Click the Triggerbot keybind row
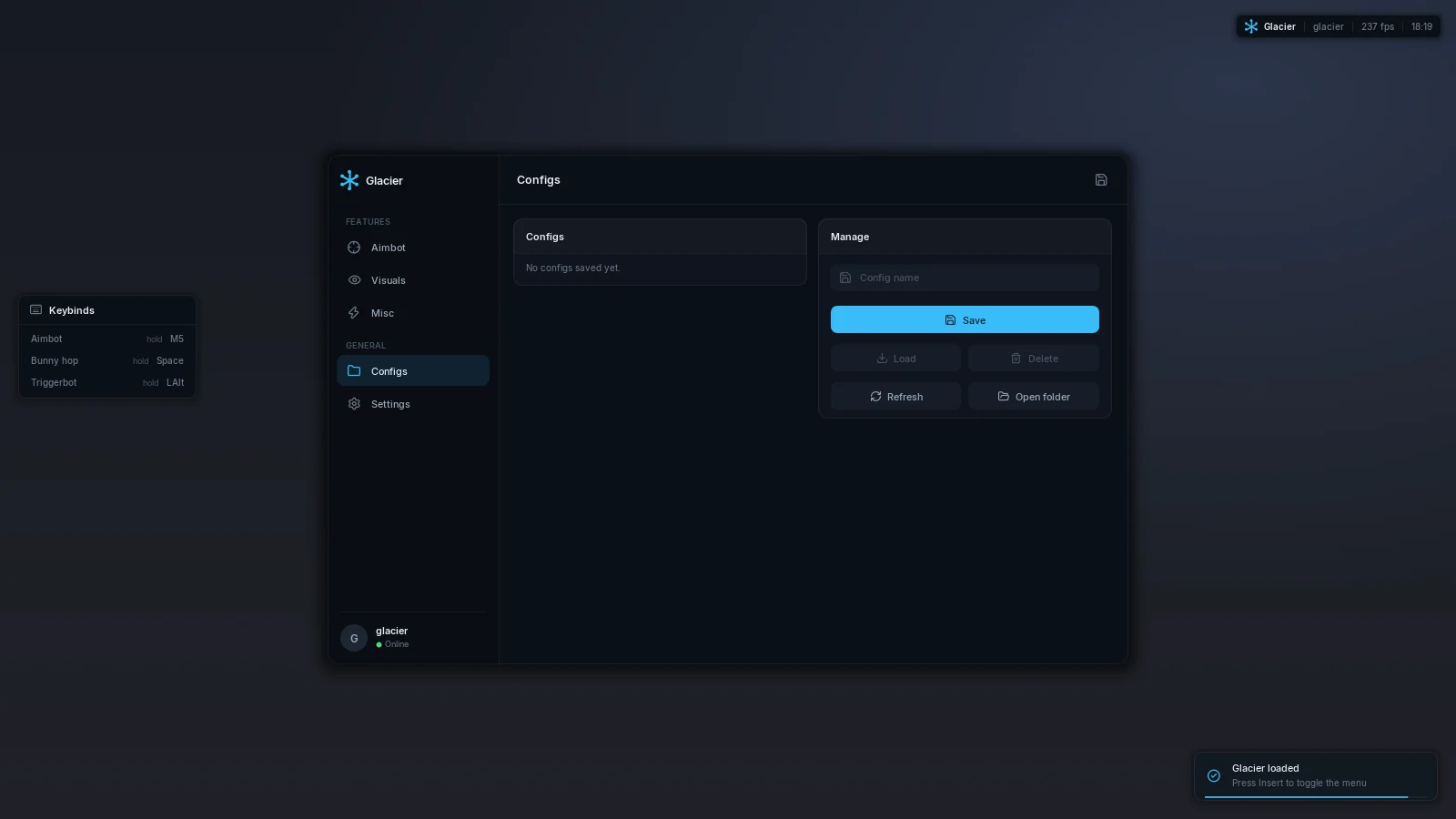 tap(107, 382)
